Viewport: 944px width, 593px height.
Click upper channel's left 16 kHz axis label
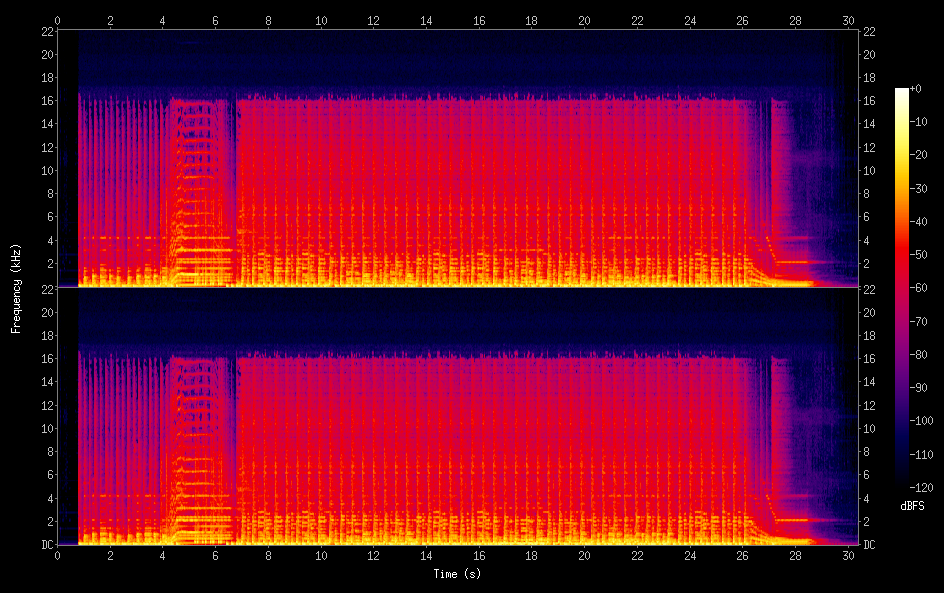(45, 100)
